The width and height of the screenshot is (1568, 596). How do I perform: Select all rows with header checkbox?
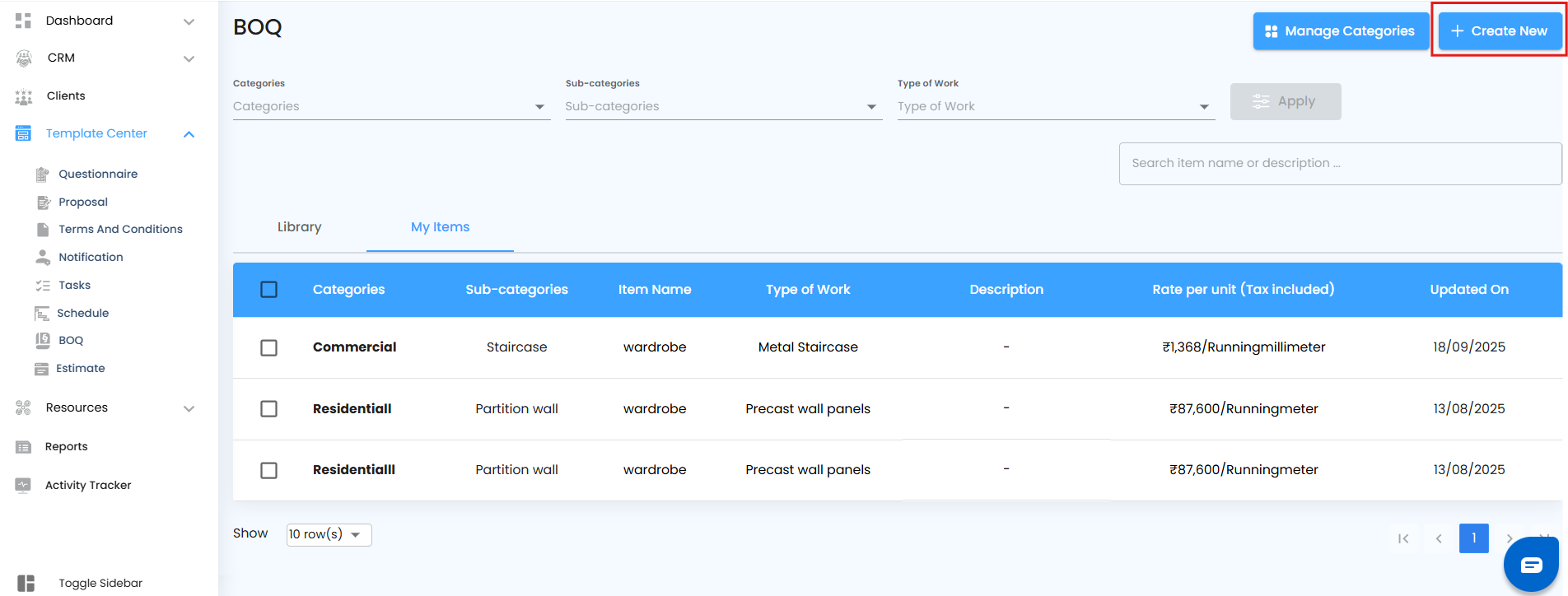(268, 289)
